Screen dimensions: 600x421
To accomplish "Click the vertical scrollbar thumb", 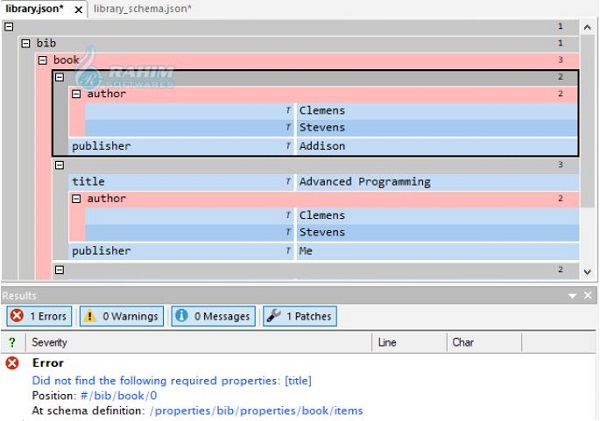I will pyautogui.click(x=587, y=121).
